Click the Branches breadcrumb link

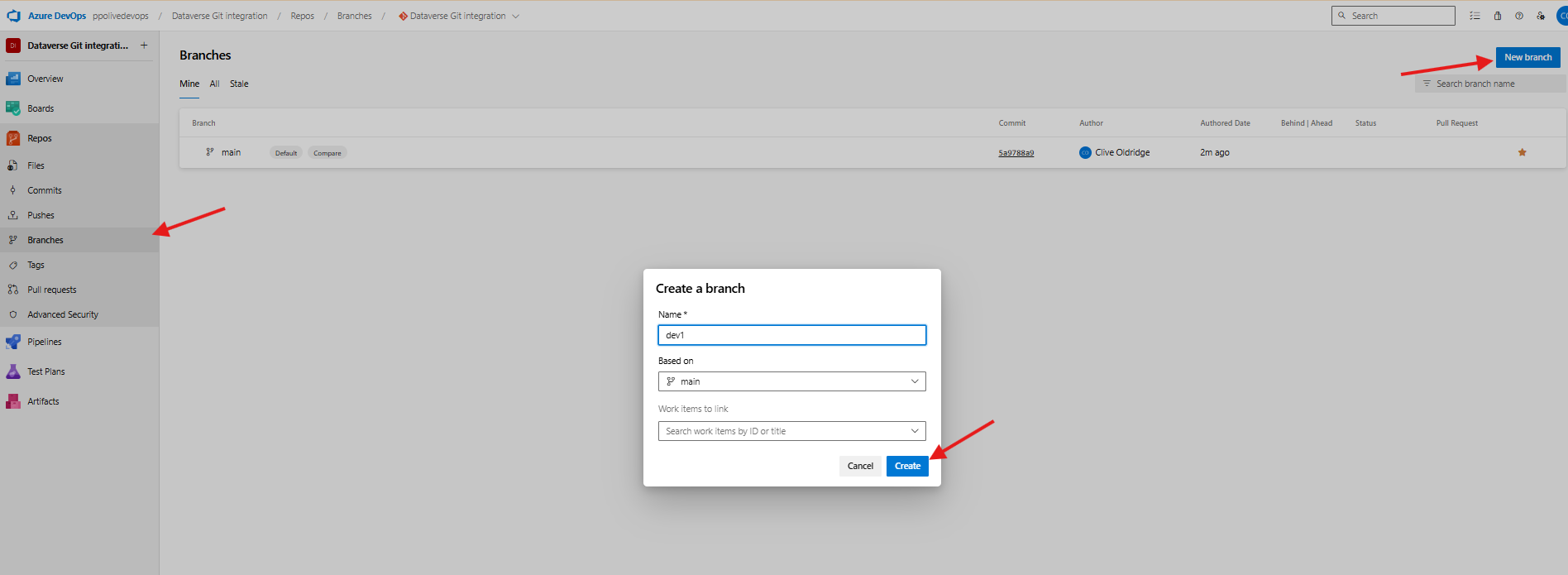[354, 16]
